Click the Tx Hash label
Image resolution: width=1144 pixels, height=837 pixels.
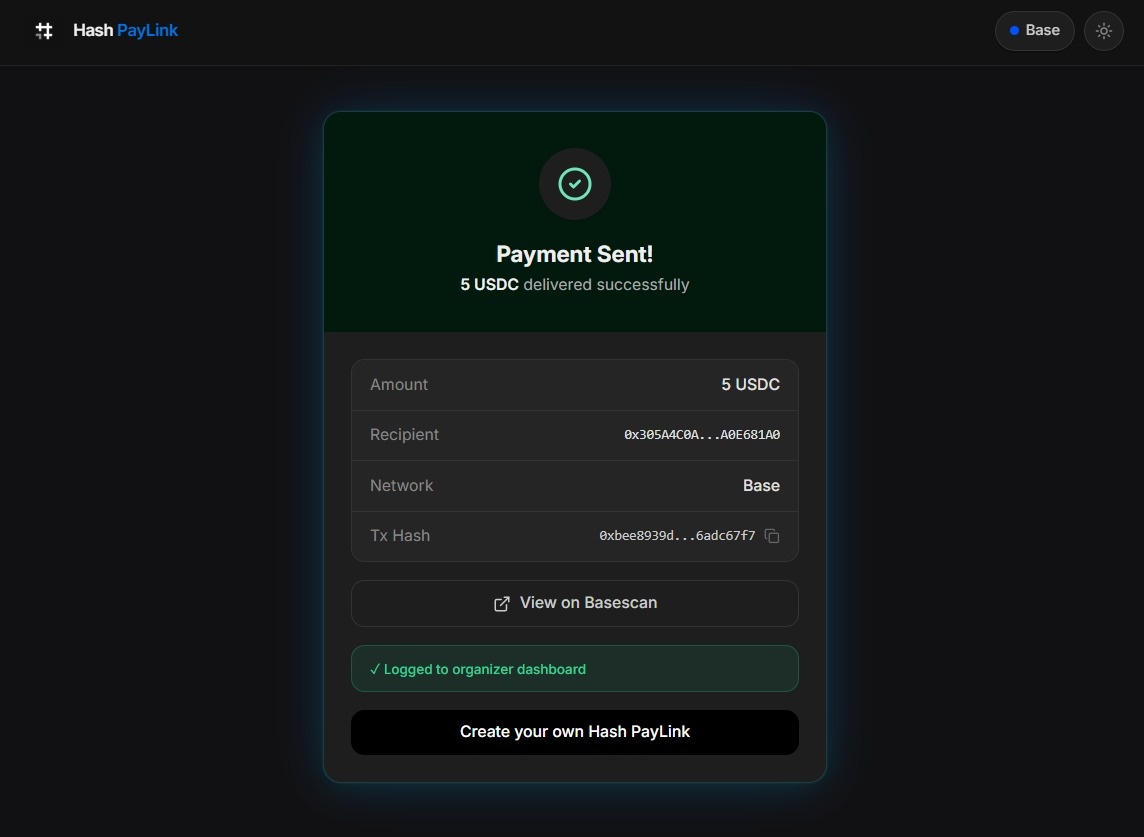coord(400,536)
